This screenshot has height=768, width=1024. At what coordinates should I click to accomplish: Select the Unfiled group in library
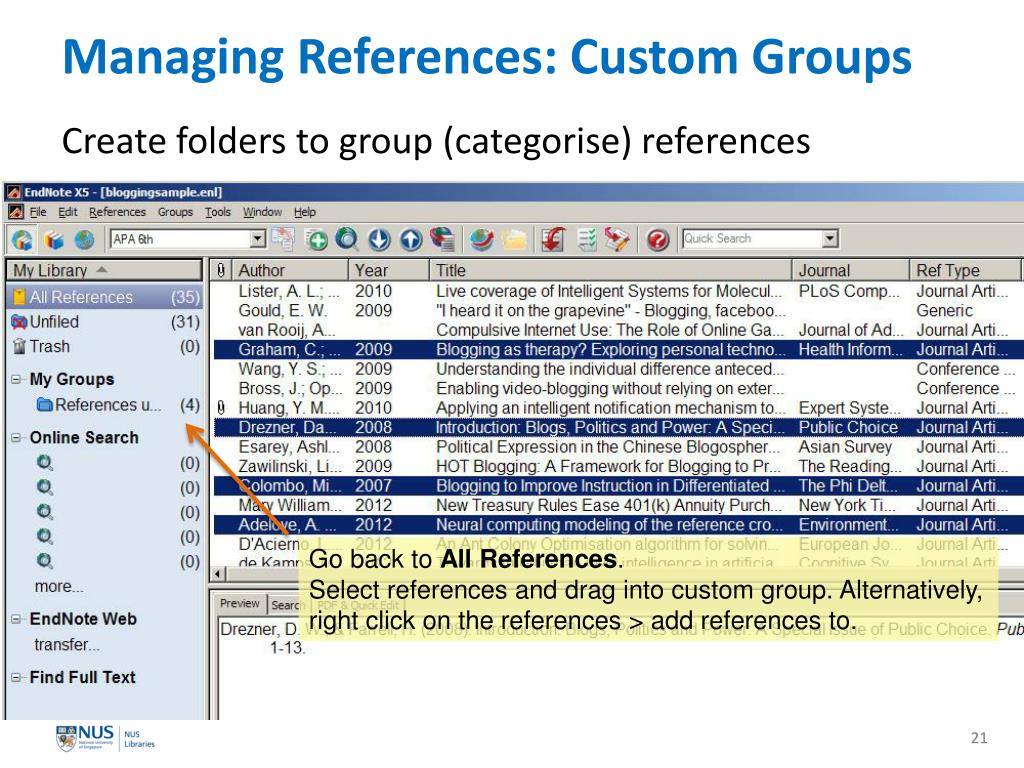click(54, 322)
